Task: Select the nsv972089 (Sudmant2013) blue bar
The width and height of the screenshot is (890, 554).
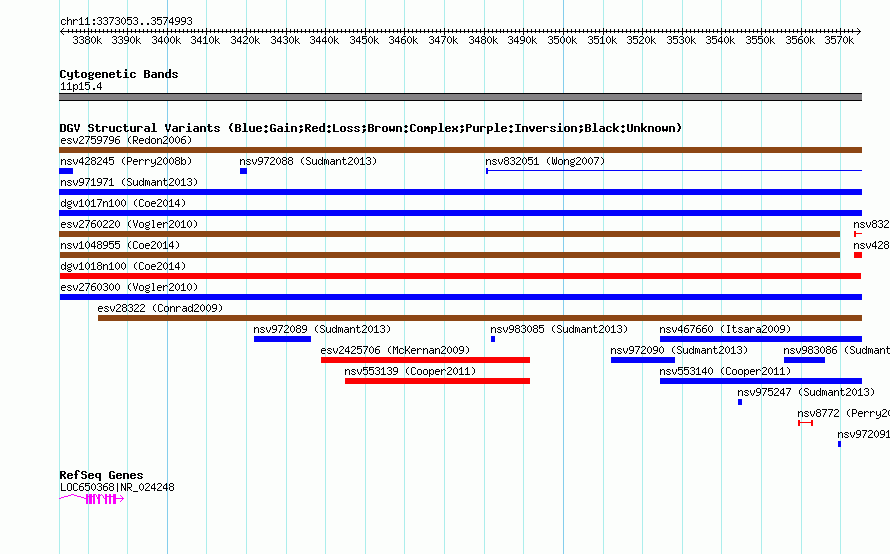Action: click(282, 339)
